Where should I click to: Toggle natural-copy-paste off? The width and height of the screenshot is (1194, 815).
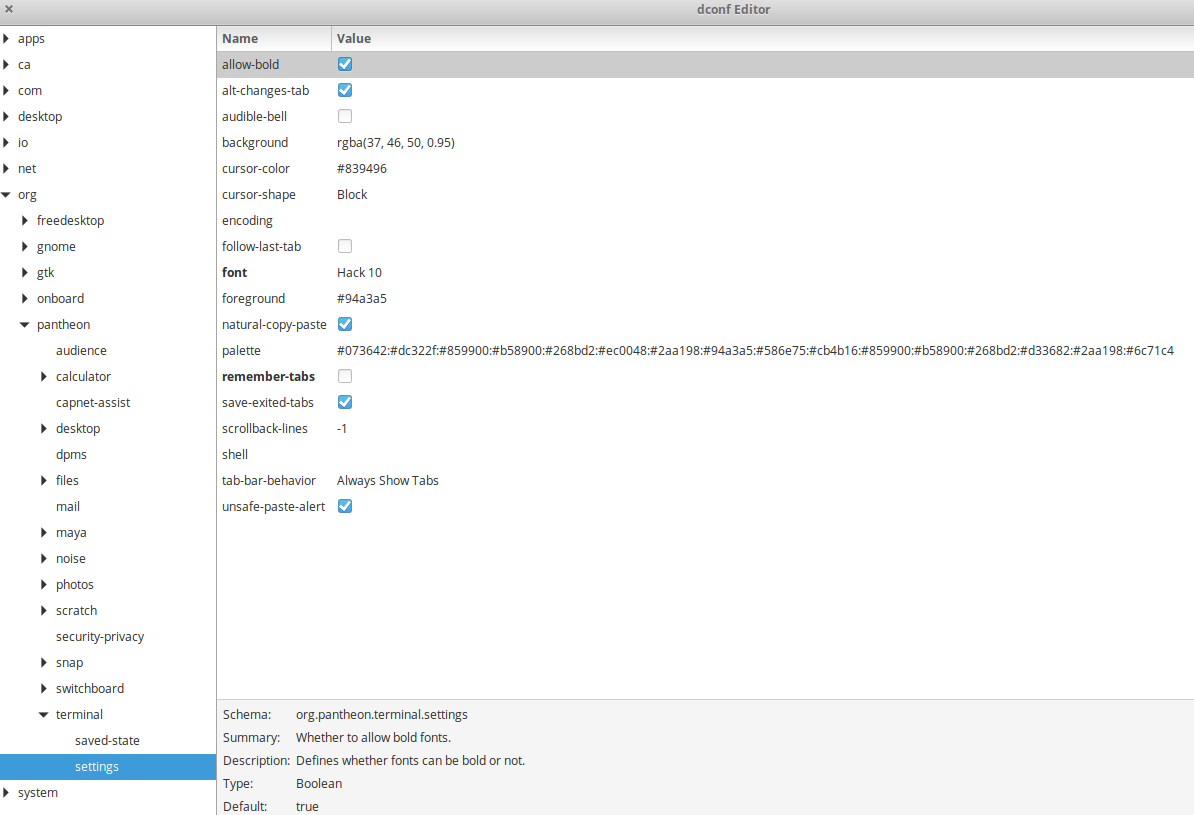pyautogui.click(x=344, y=324)
